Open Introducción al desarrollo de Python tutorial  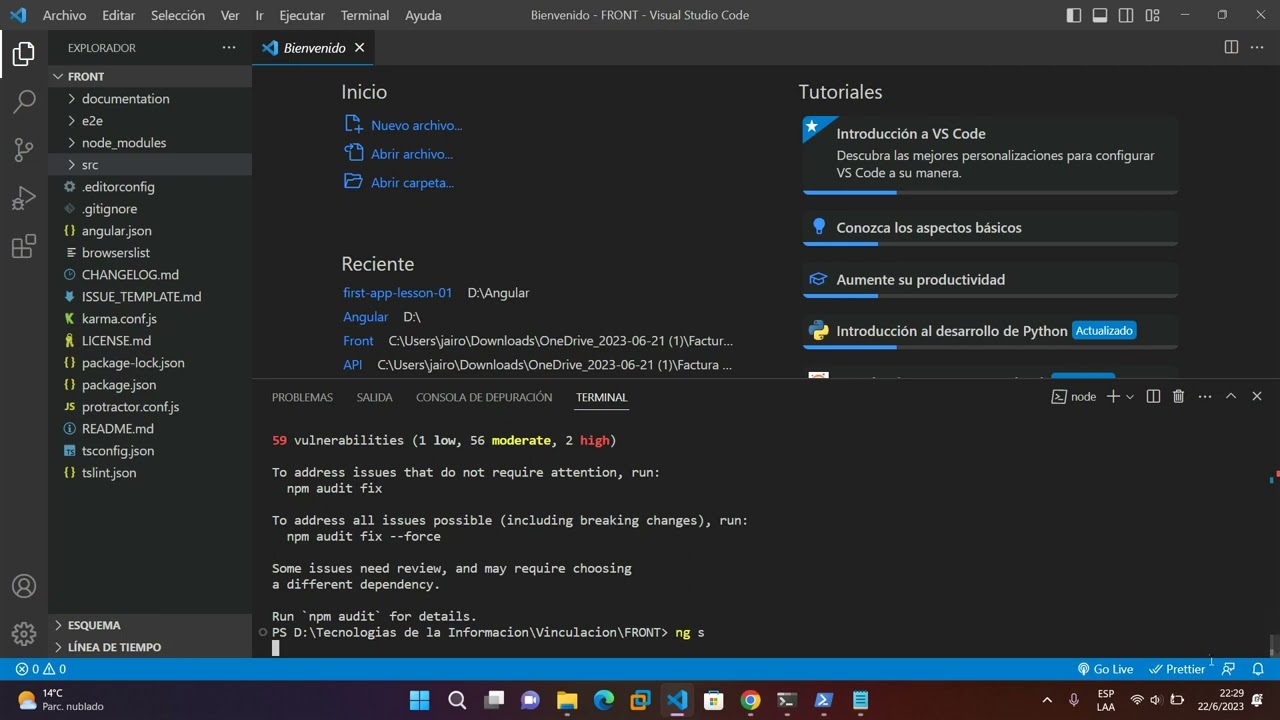coord(990,331)
